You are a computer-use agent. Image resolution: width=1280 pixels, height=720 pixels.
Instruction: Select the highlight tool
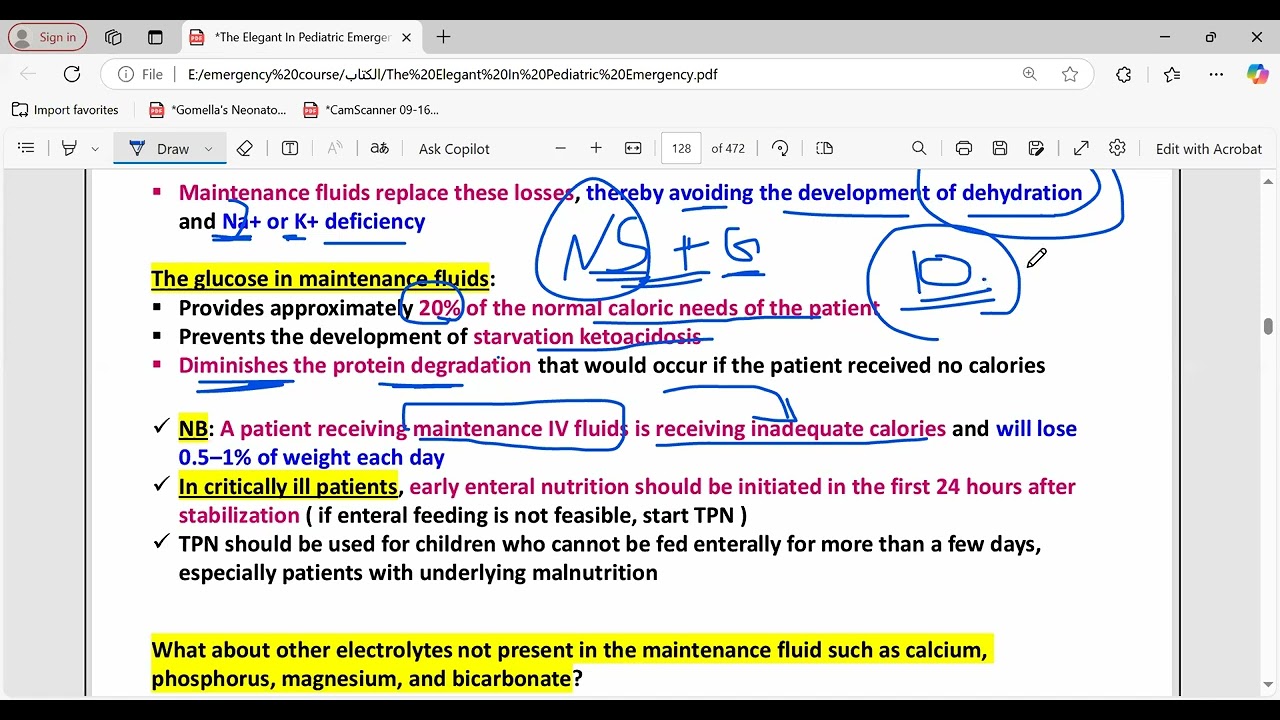pos(69,148)
